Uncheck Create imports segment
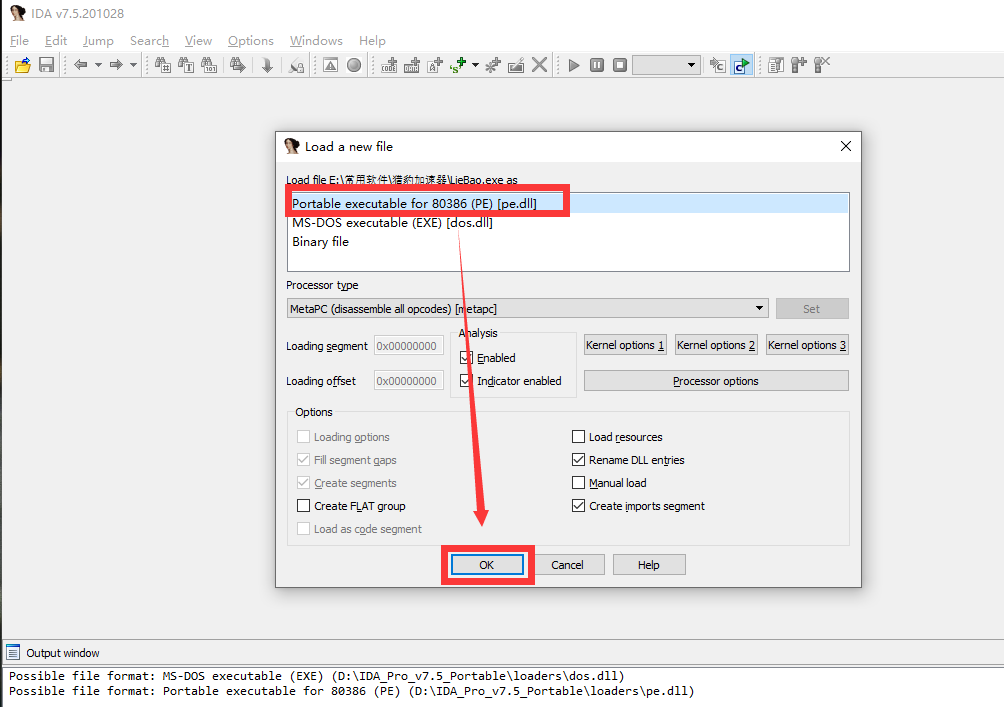Image resolution: width=1004 pixels, height=707 pixels. [578, 506]
